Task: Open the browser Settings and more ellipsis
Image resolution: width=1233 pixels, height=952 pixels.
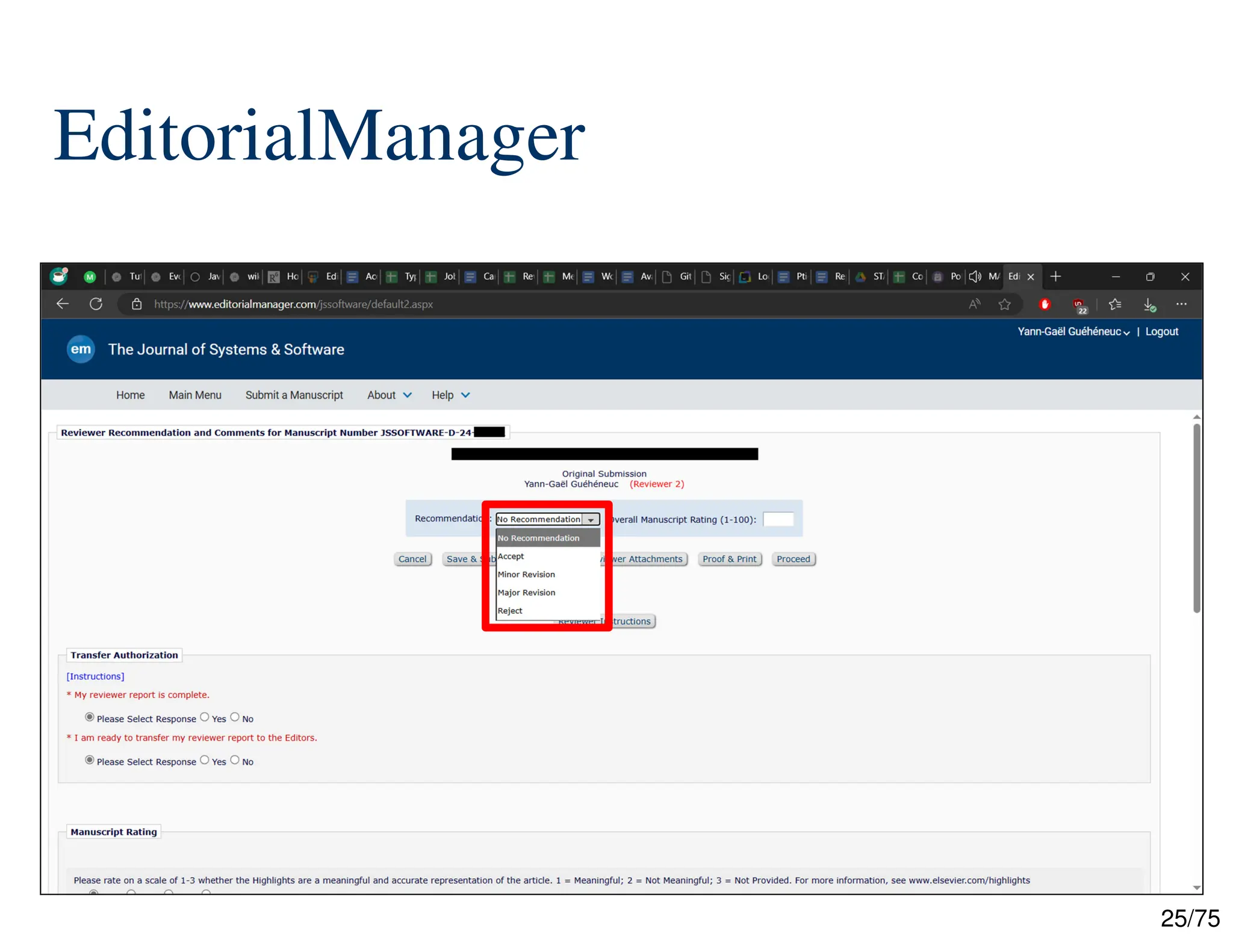Action: point(1181,304)
